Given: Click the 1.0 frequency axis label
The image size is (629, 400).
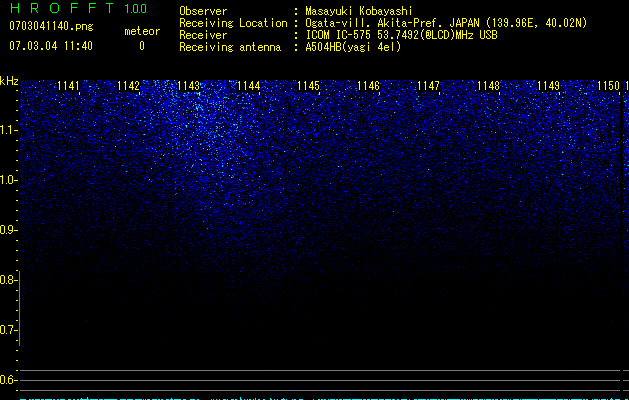Looking at the screenshot, I should [x=8, y=180].
